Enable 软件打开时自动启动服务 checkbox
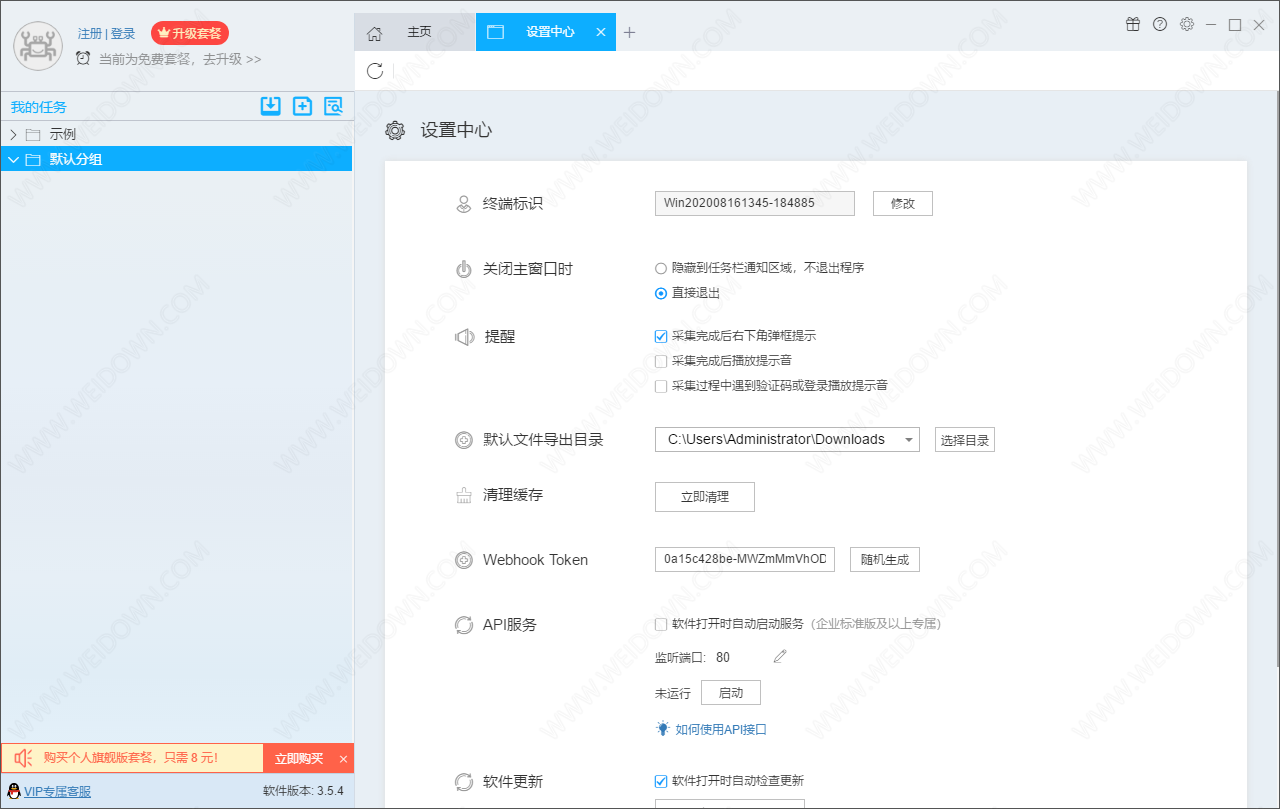 click(x=660, y=624)
